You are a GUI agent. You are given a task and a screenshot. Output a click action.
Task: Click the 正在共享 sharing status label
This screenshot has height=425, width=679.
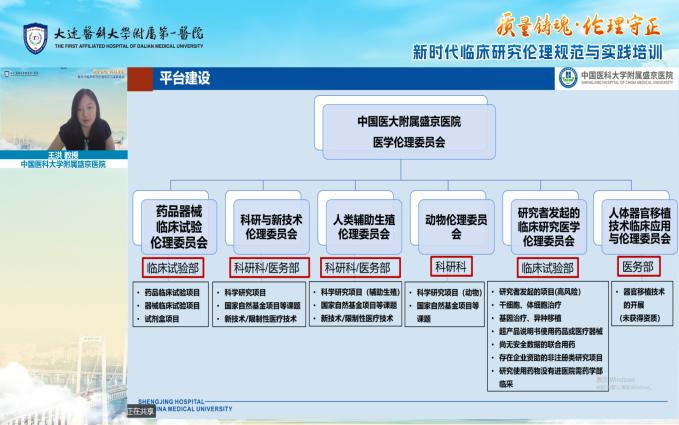click(x=143, y=411)
